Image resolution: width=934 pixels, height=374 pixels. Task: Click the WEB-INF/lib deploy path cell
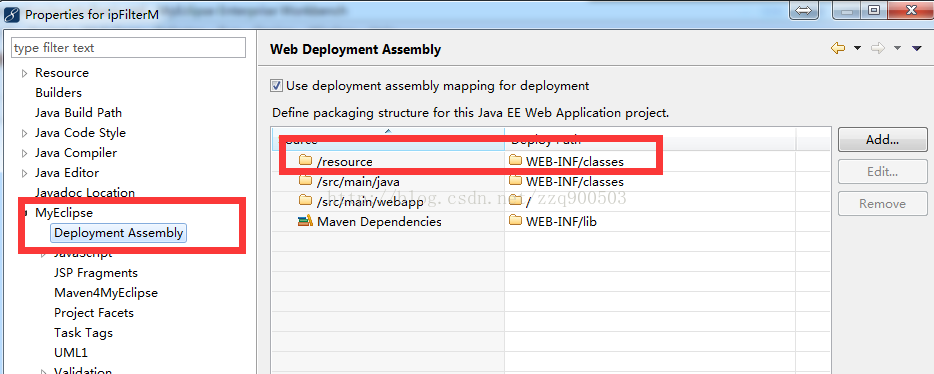[x=561, y=222]
